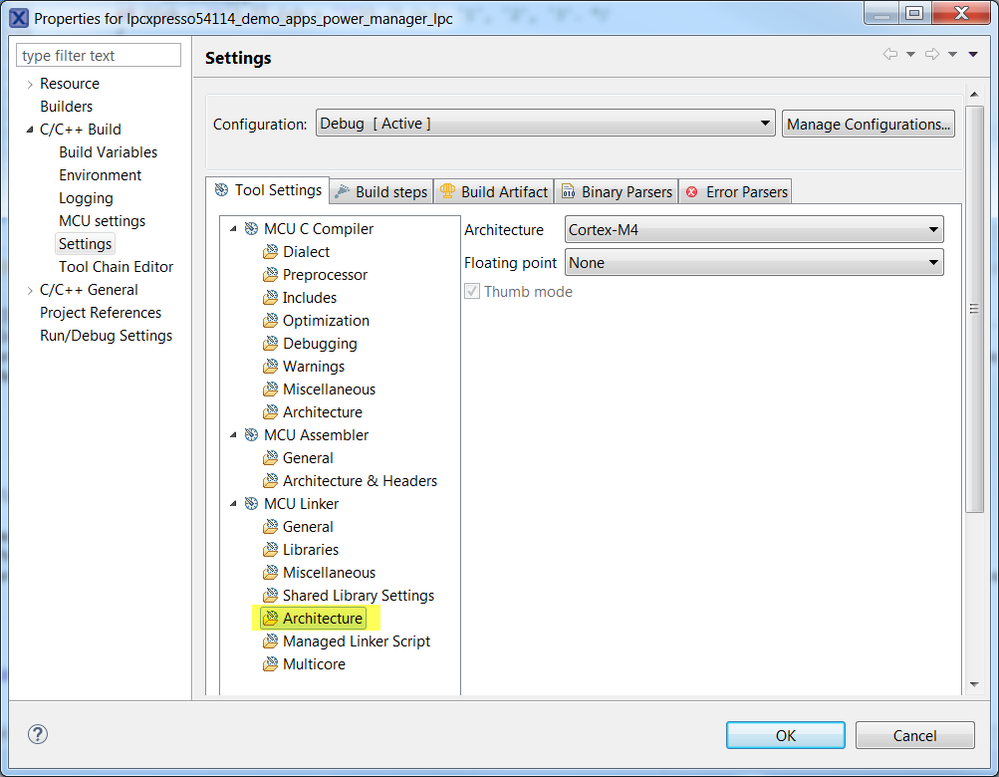The height and width of the screenshot is (777, 999).
Task: Click the Cancel button
Action: (x=915, y=736)
